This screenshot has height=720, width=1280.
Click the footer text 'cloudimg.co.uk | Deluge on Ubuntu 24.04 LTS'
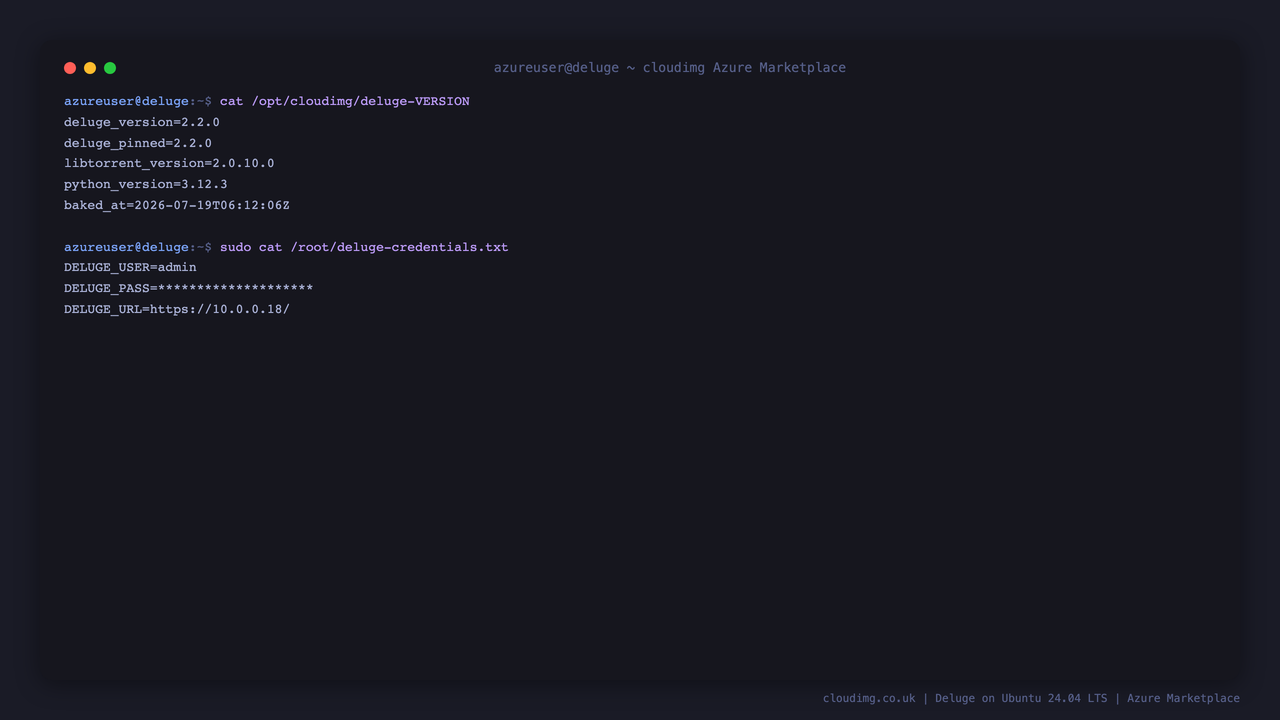pos(965,698)
